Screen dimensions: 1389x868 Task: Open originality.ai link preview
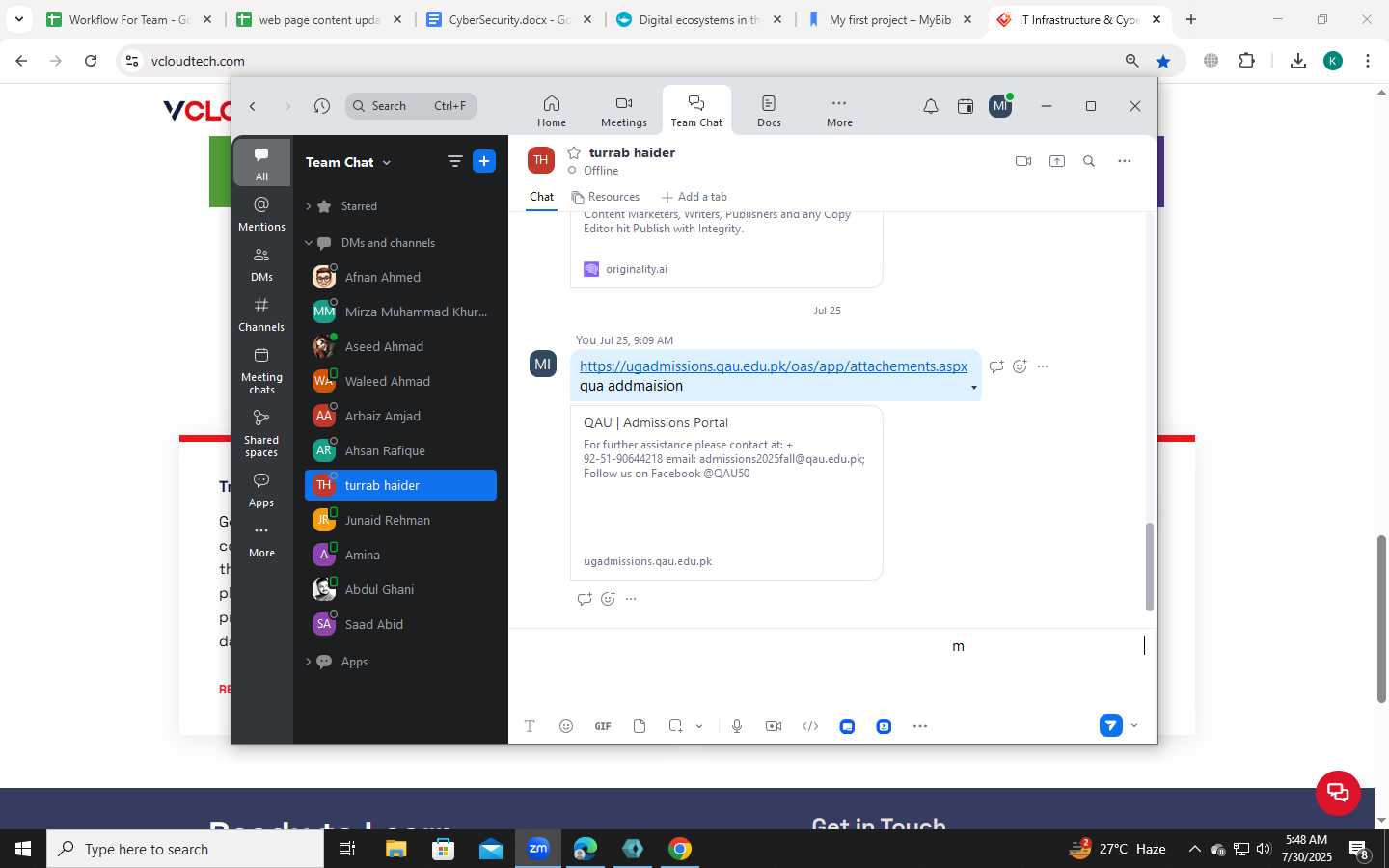click(x=636, y=269)
